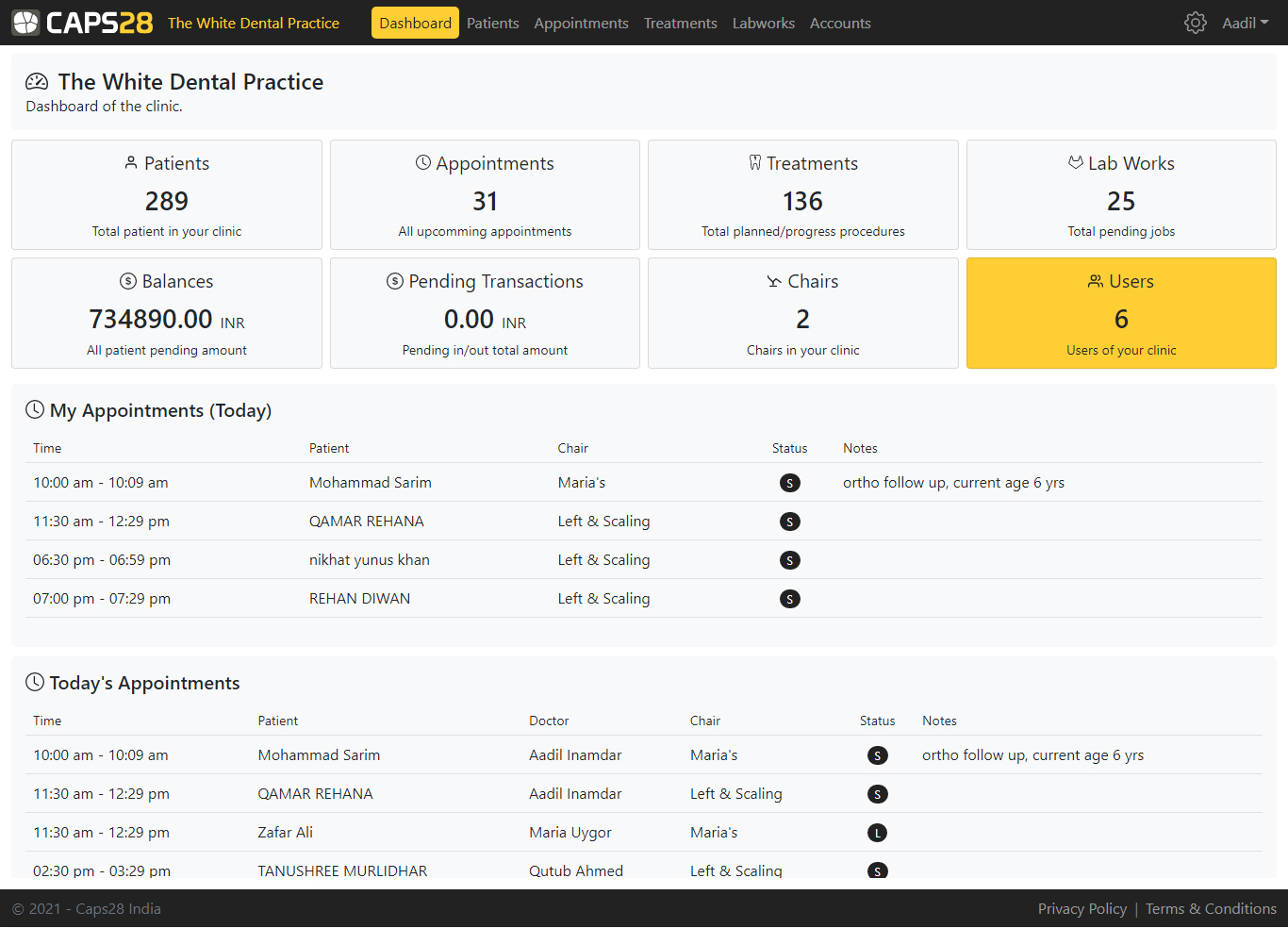The width and height of the screenshot is (1288, 928).
Task: Click the L status badge on Zafar Ali's row
Action: click(x=877, y=832)
